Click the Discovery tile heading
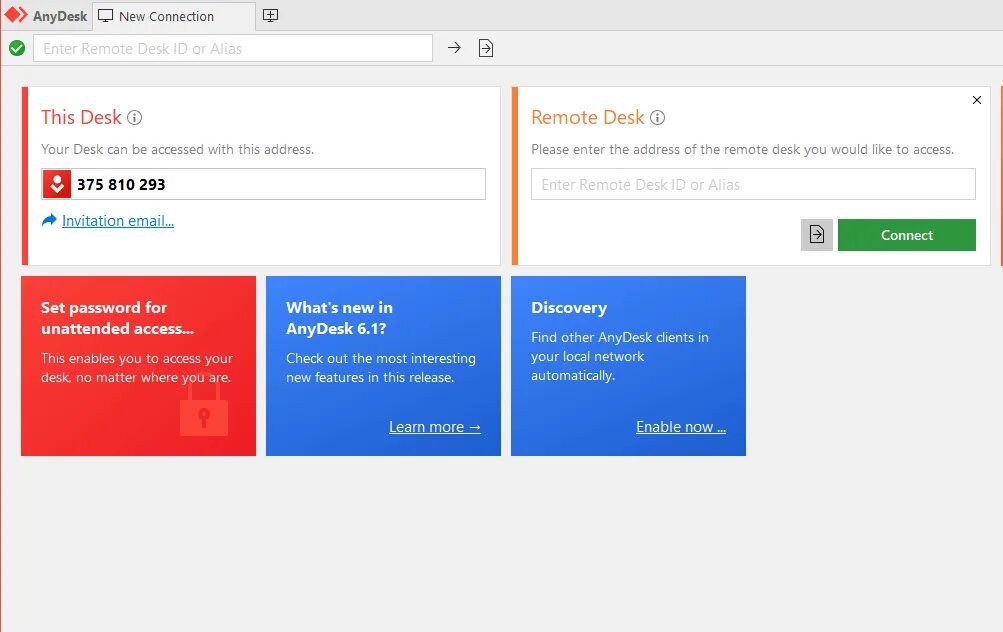The image size is (1003, 632). click(x=569, y=308)
